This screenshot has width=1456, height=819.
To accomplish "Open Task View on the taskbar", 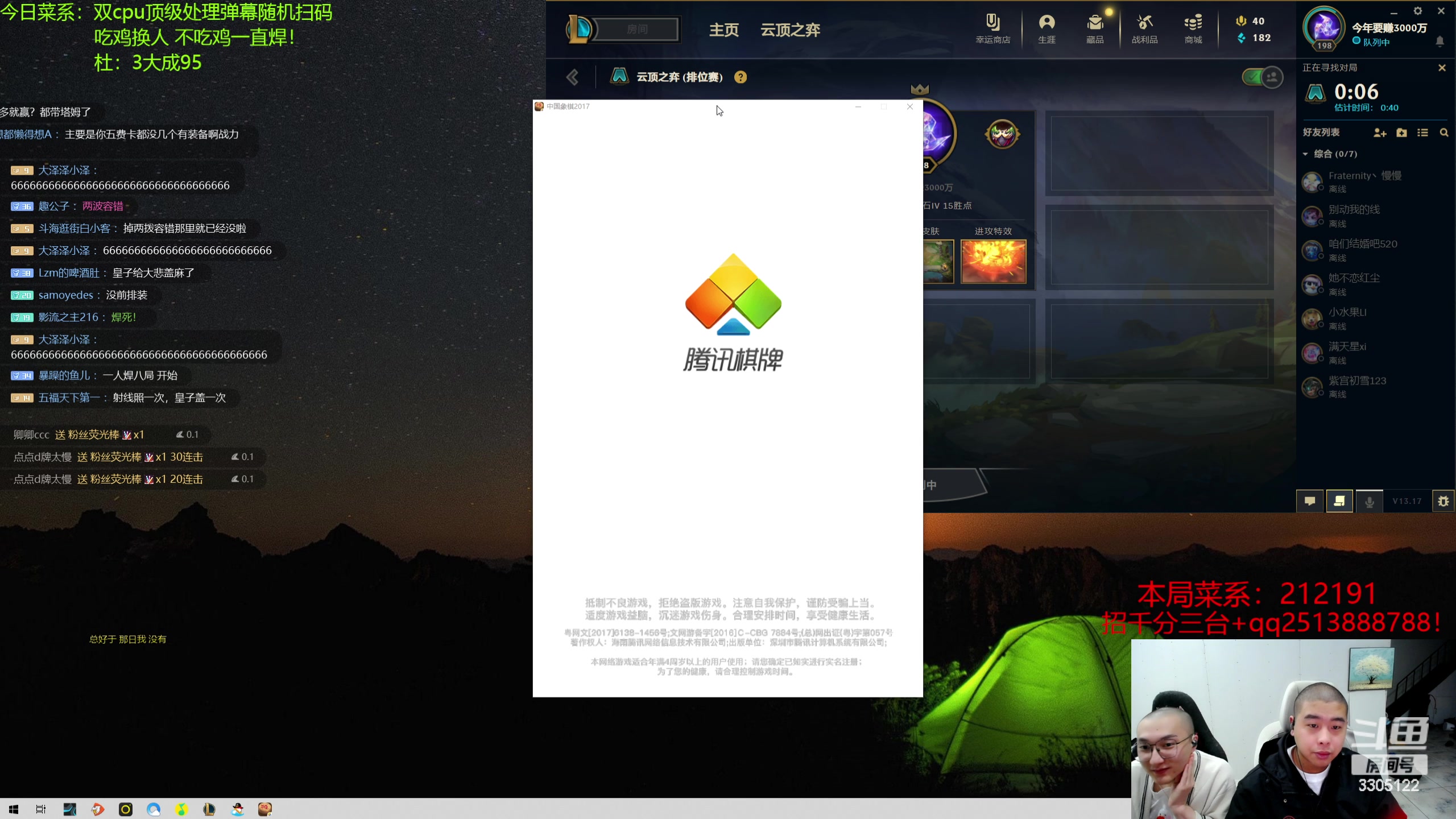I will point(41,809).
